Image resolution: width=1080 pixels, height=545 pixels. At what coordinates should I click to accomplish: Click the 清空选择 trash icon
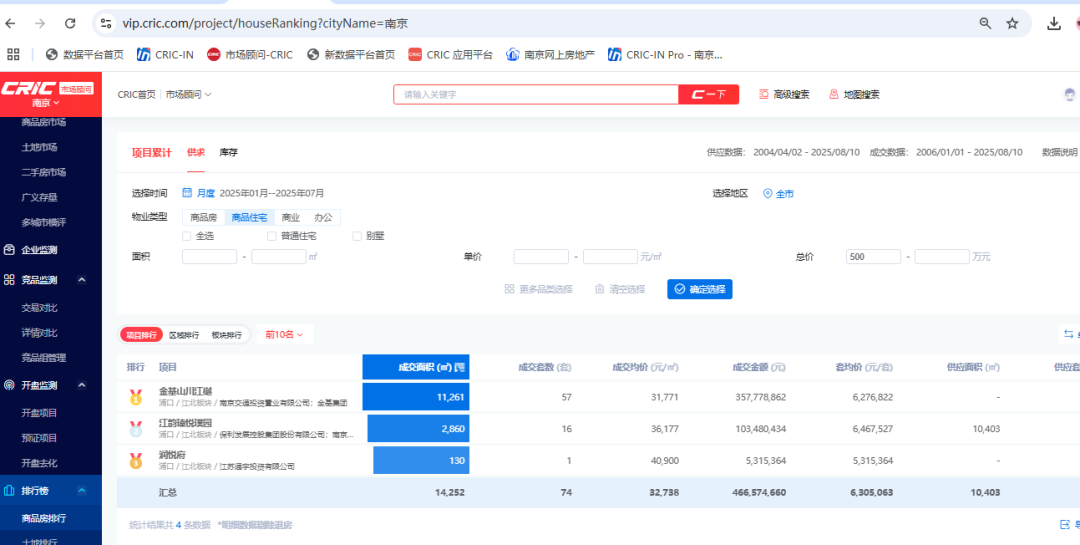[600, 289]
